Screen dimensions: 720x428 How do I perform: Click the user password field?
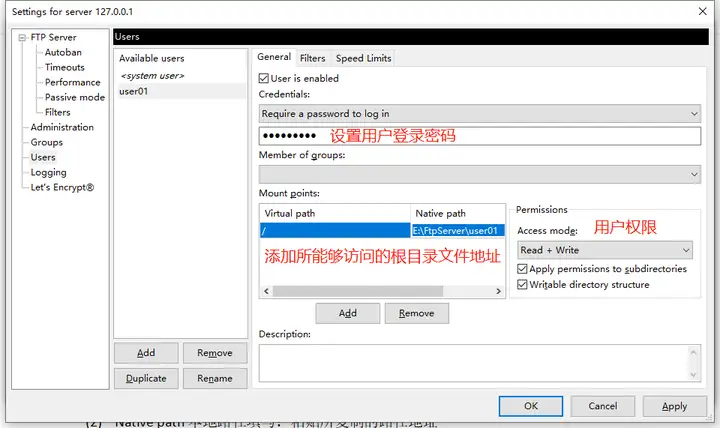[479, 136]
